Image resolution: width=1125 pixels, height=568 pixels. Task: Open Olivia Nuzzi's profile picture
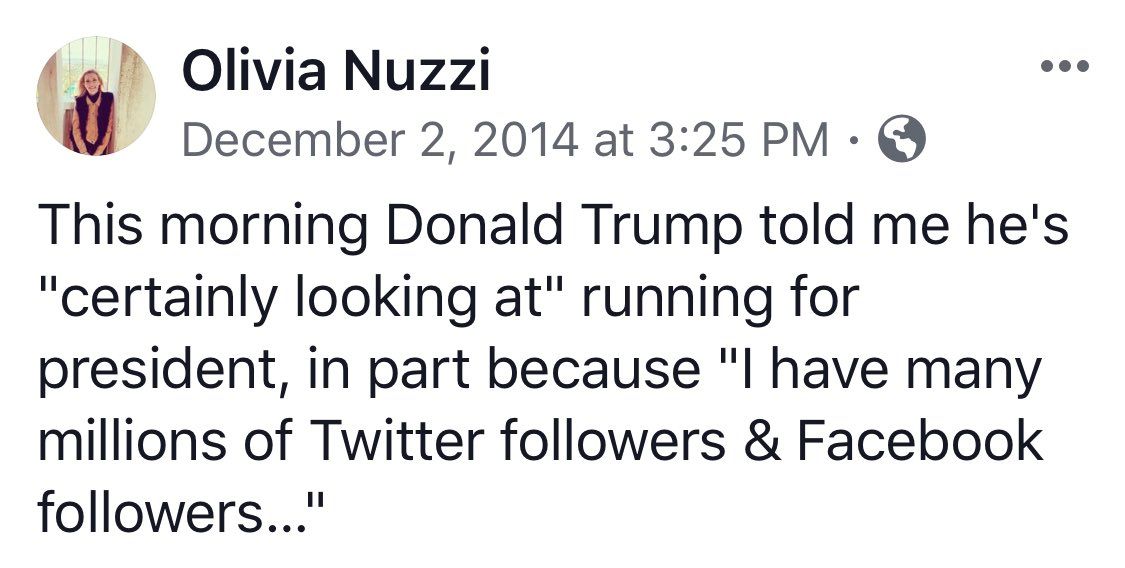[x=96, y=97]
